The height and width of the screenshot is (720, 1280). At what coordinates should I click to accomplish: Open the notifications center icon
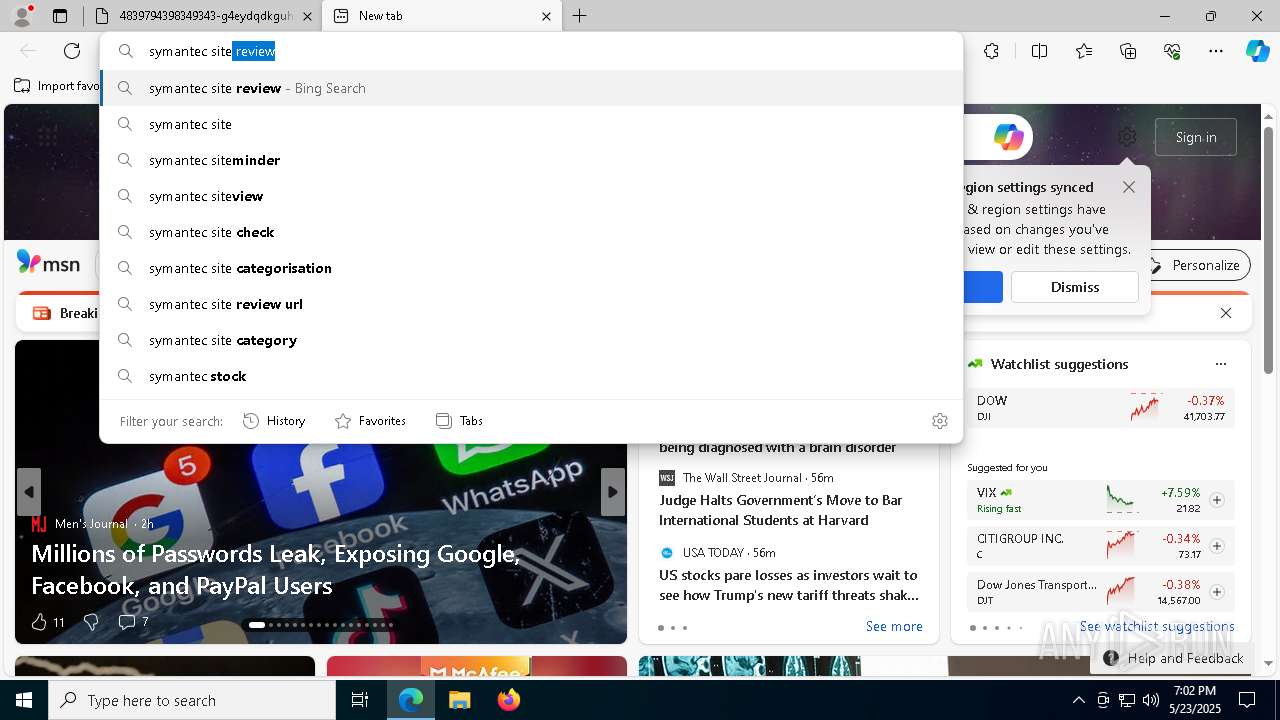click(1247, 700)
